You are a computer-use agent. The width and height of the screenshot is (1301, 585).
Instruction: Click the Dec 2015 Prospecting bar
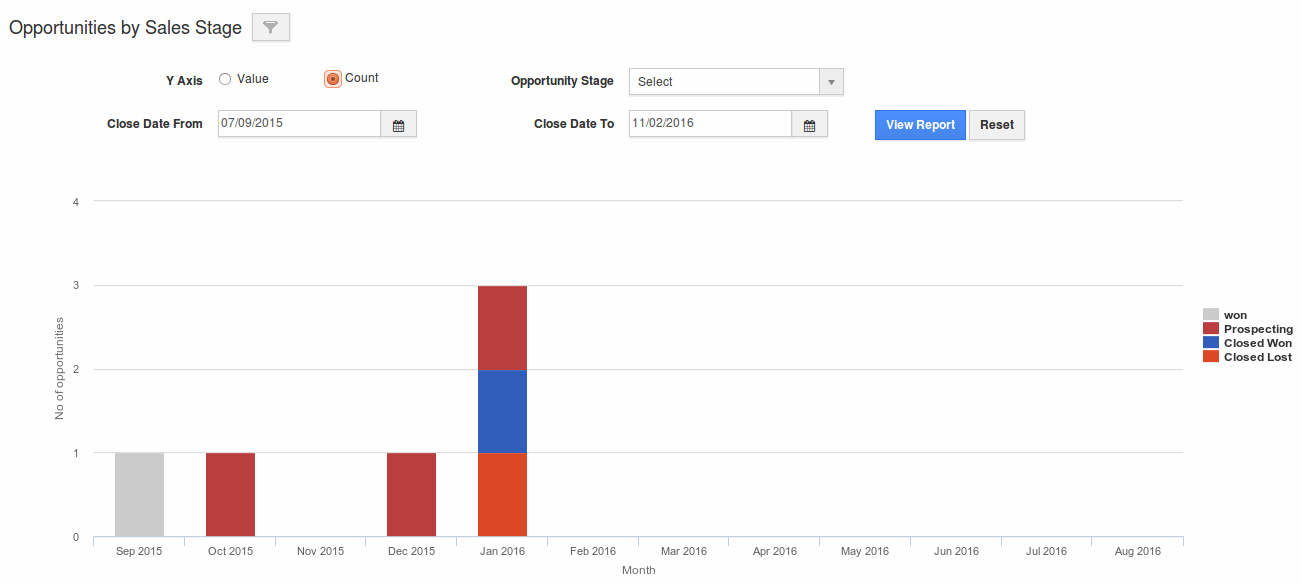(411, 495)
